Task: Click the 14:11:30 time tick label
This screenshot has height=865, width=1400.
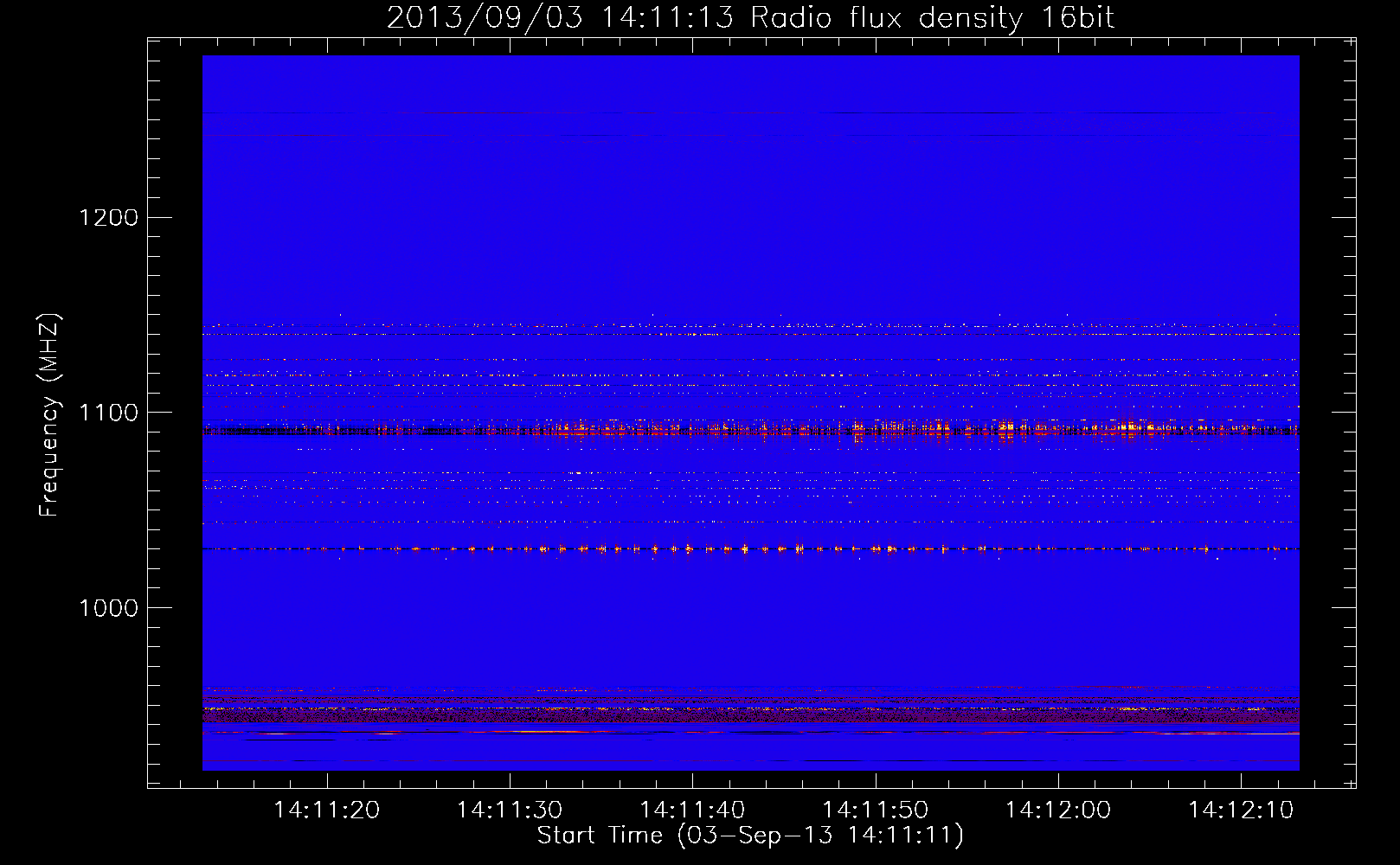Action: point(510,811)
